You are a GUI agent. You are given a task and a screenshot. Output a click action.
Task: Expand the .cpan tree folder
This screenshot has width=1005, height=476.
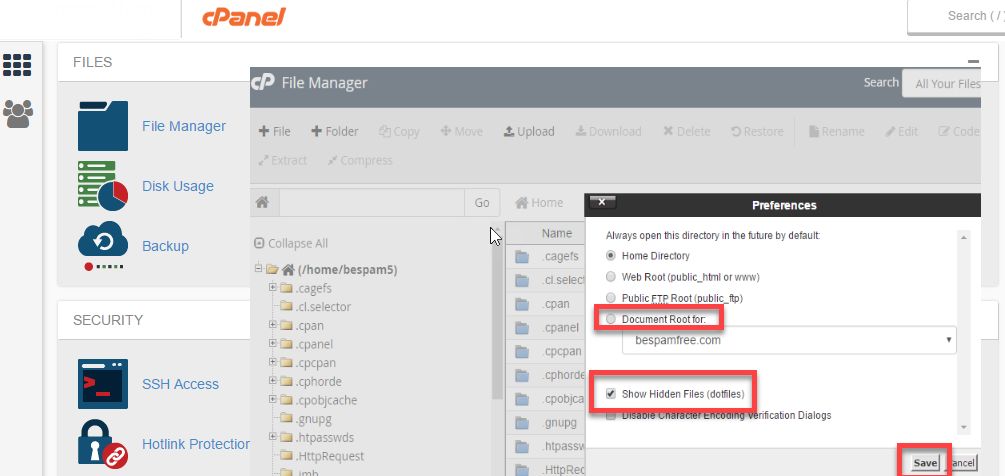(x=272, y=325)
